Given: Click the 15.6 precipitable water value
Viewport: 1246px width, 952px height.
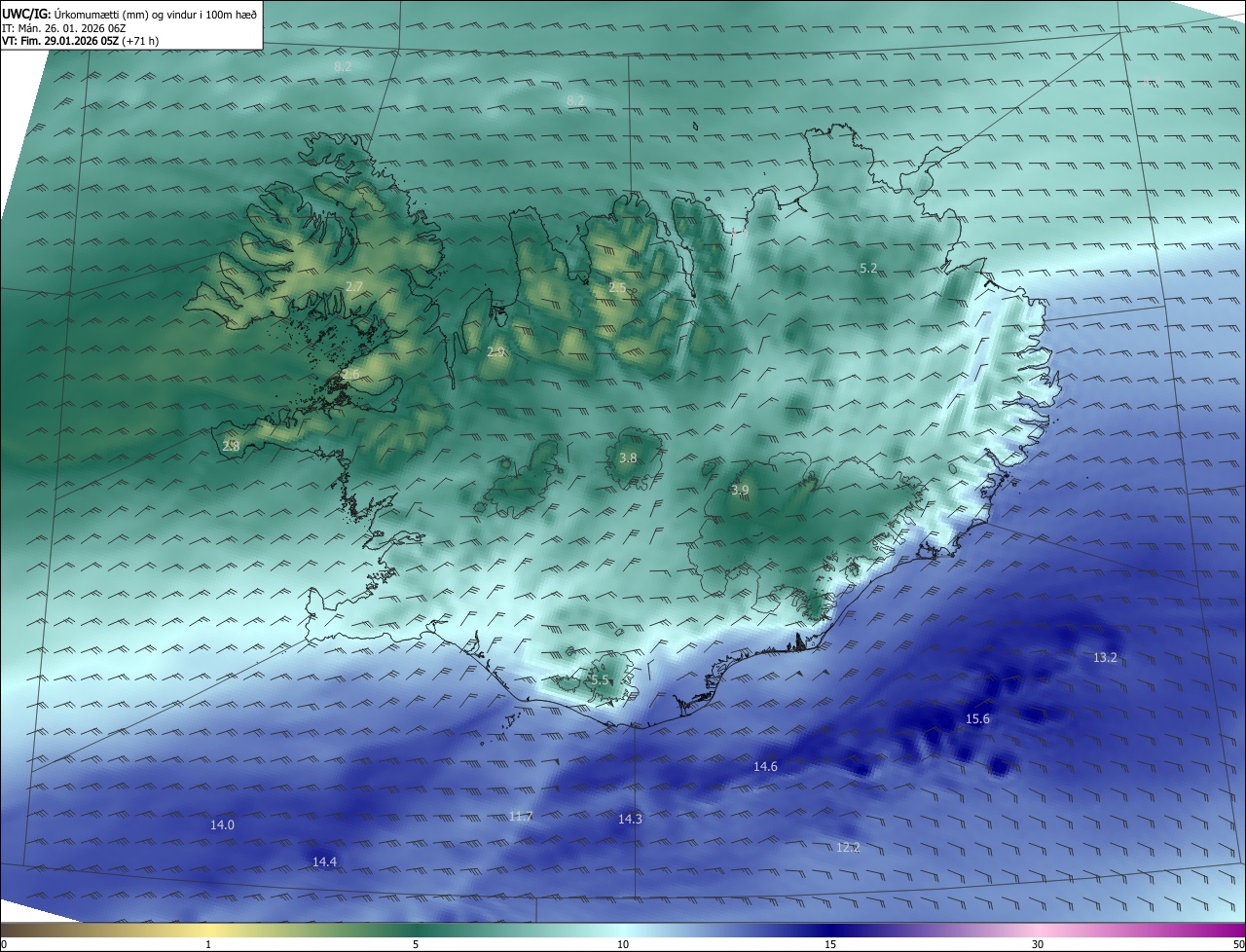Looking at the screenshot, I should pos(977,719).
